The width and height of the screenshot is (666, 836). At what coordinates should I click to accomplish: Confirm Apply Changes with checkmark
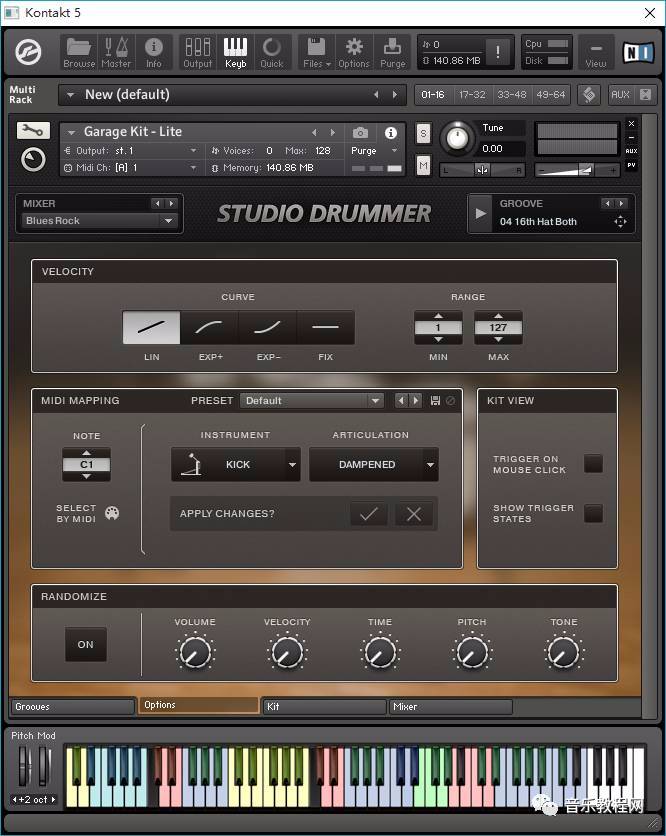pyautogui.click(x=368, y=514)
